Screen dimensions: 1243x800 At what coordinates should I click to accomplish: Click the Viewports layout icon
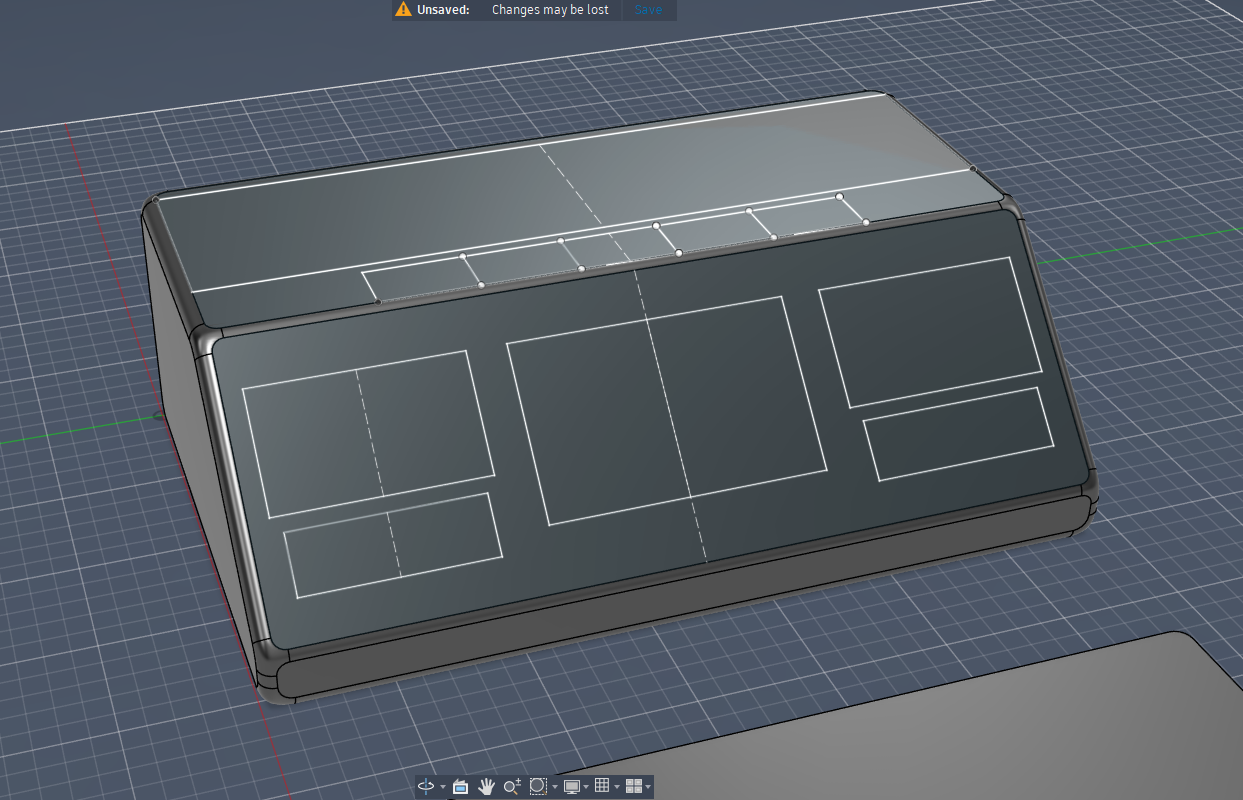(633, 787)
